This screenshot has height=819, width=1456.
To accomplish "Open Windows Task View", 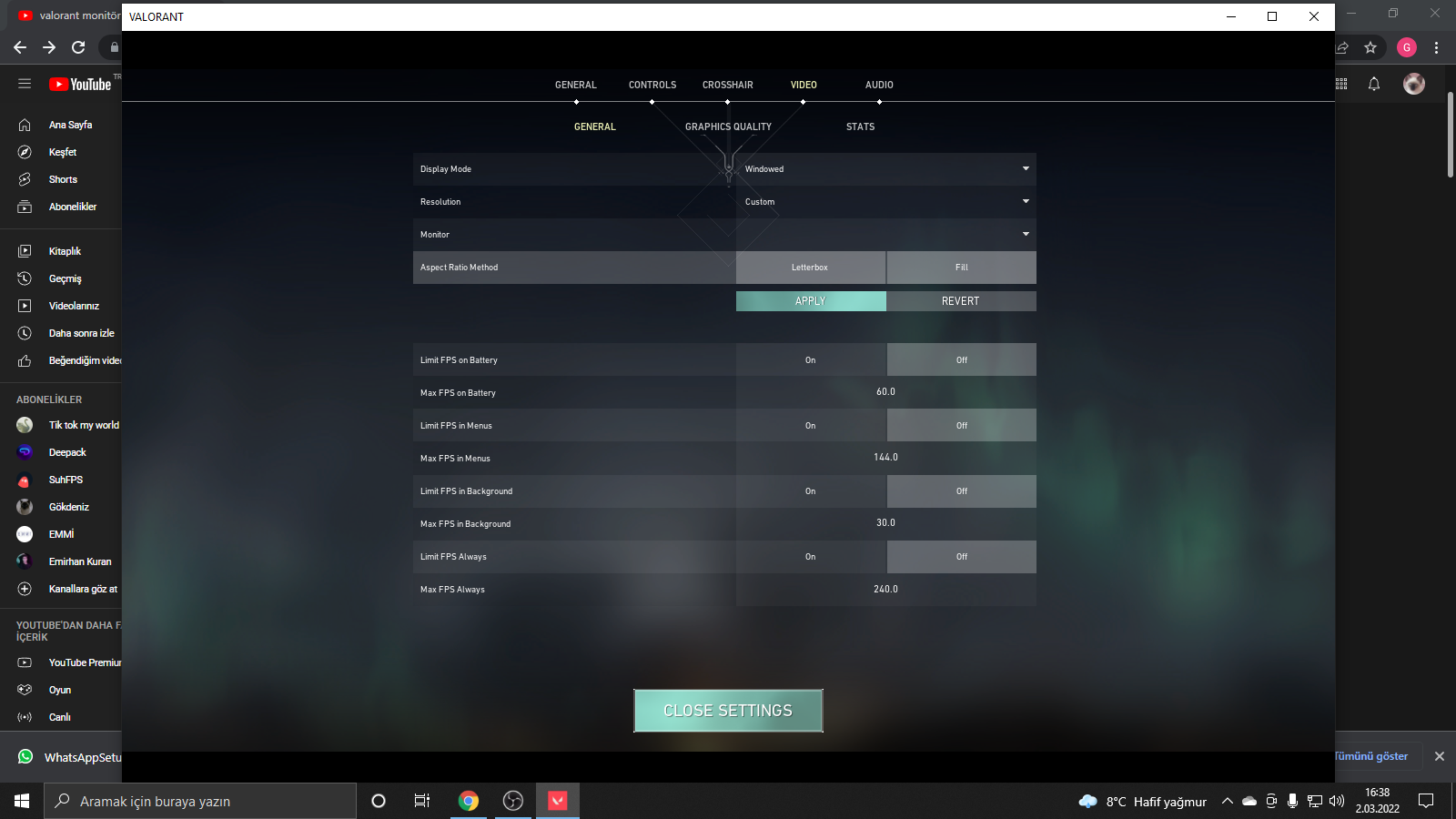I will [x=422, y=801].
